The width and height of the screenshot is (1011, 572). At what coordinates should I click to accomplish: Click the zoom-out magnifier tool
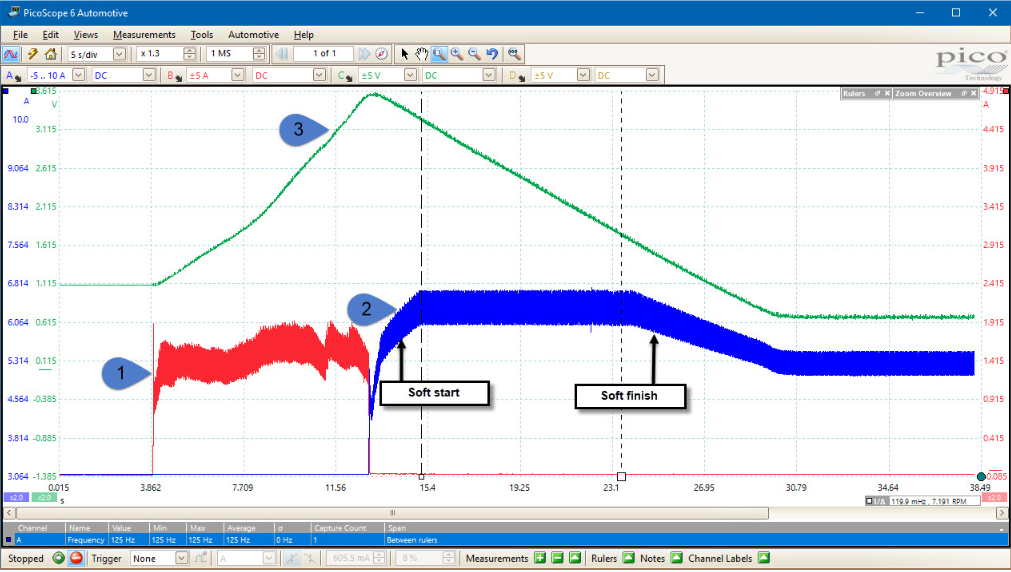tap(474, 54)
